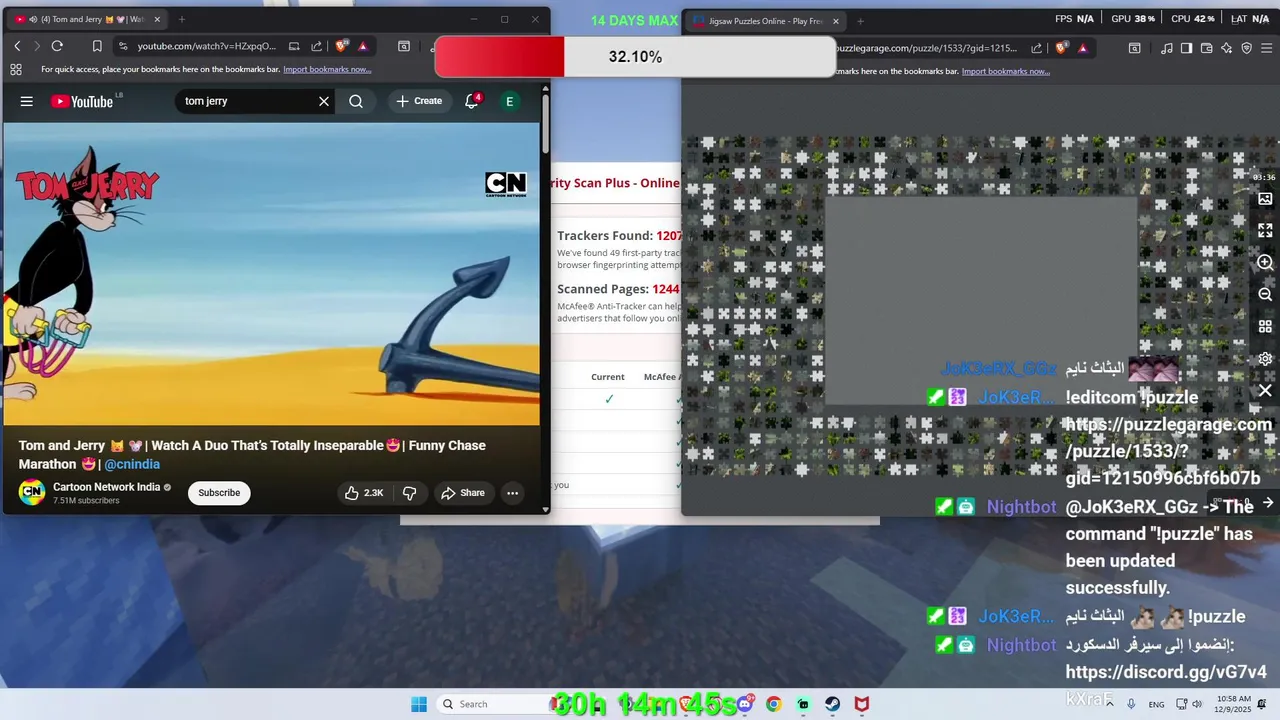Show the puzzle preview image icon
Image resolution: width=1280 pixels, height=720 pixels.
[1265, 199]
